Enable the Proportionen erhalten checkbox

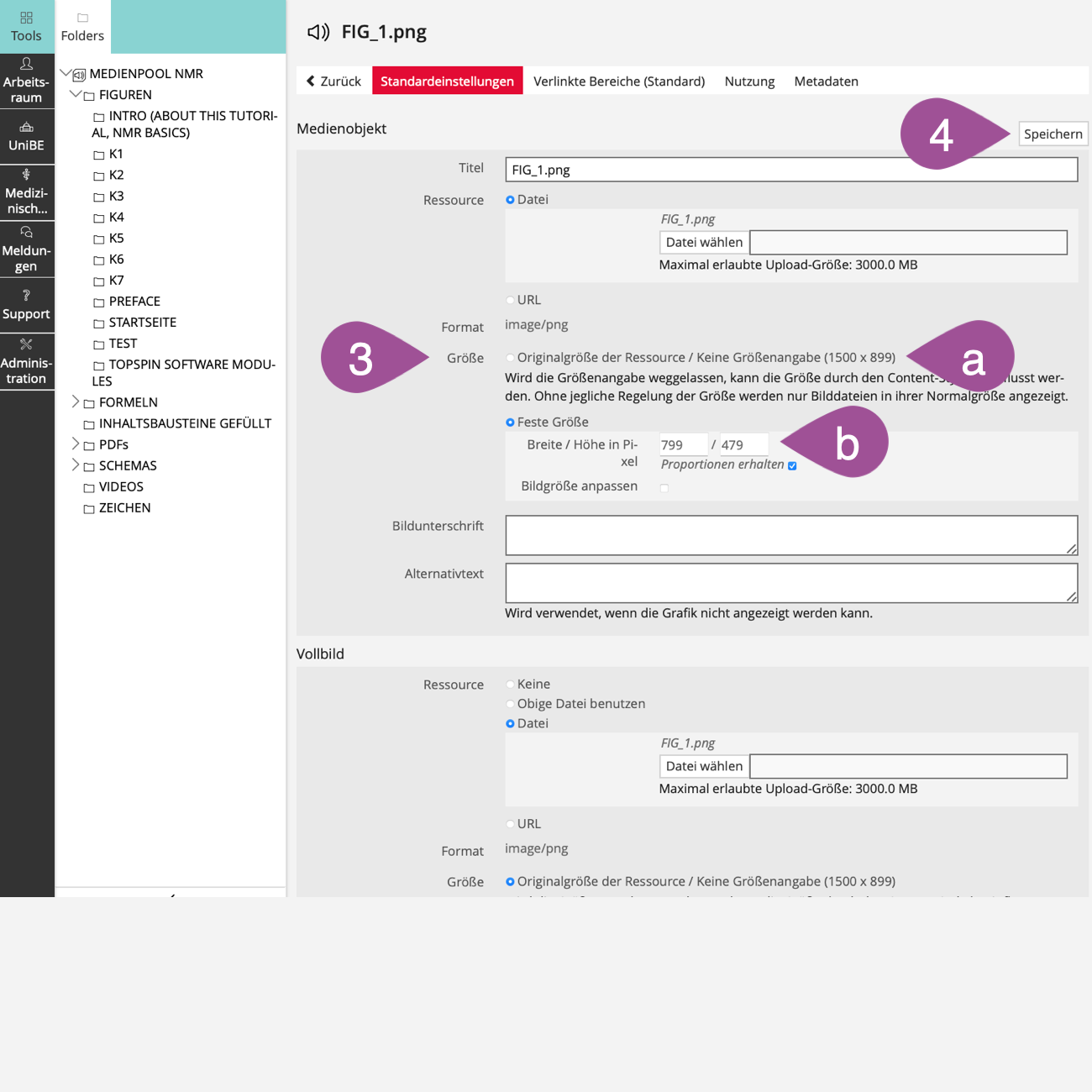(x=792, y=465)
